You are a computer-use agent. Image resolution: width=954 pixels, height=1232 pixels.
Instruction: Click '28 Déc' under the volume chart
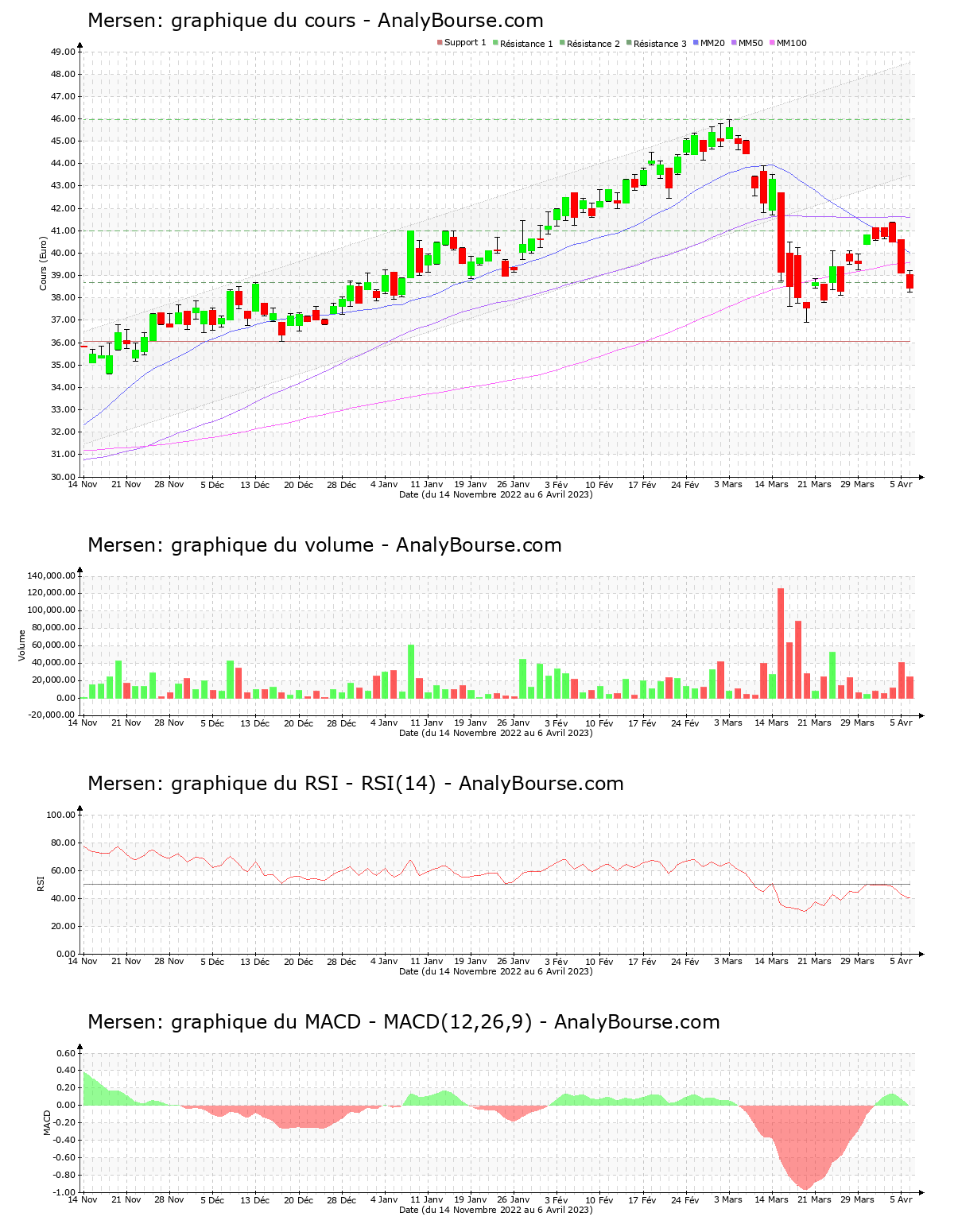(x=342, y=723)
